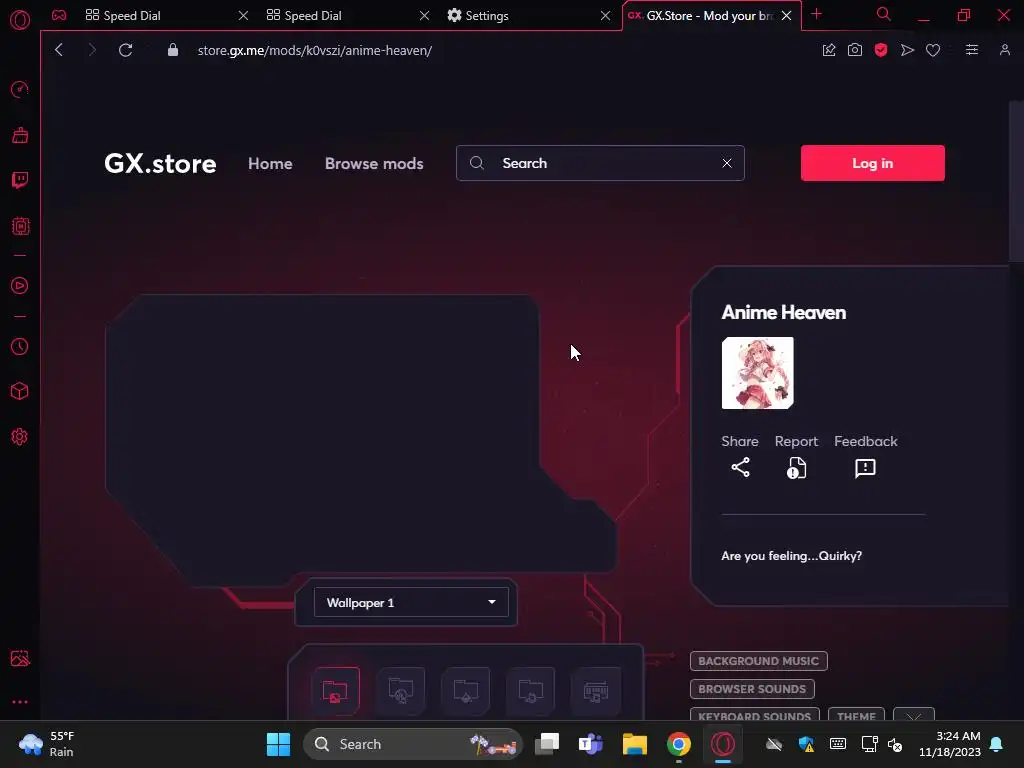
Task: Click the Feedback icon
Action: pos(865,468)
